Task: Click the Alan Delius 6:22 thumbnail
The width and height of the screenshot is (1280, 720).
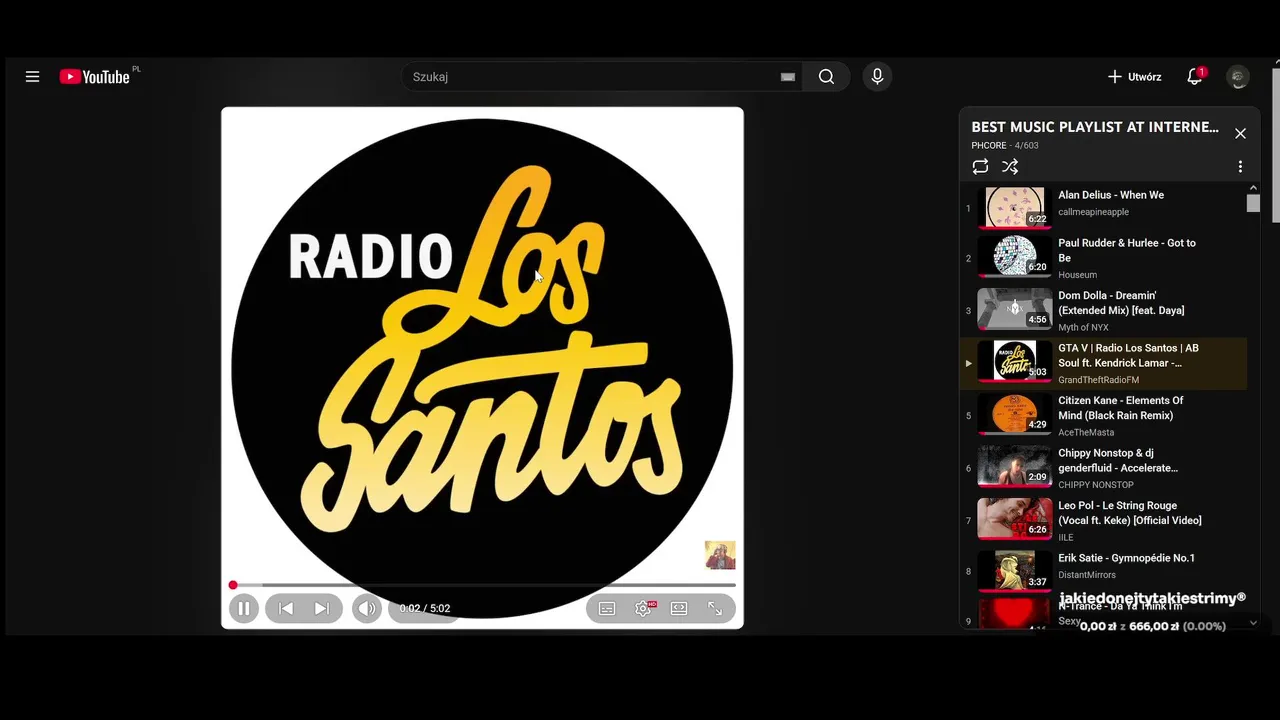Action: (1014, 208)
